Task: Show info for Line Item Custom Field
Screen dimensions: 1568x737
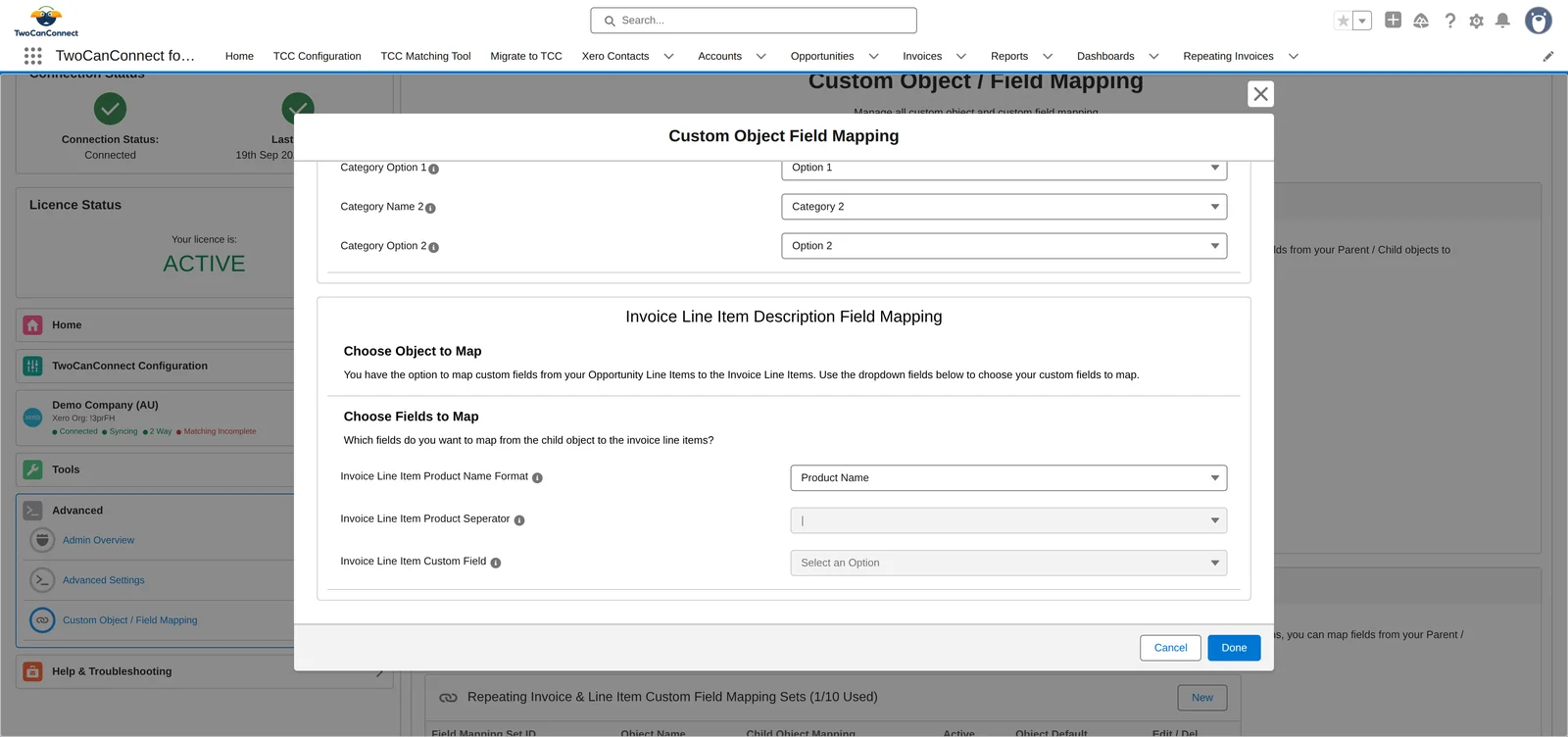Action: (496, 563)
